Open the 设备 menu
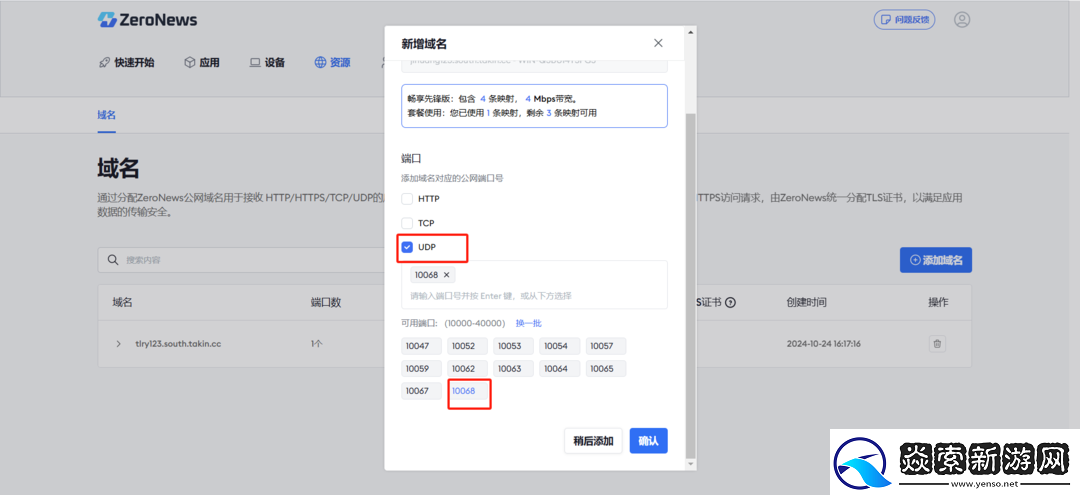Image resolution: width=1080 pixels, height=495 pixels. point(267,63)
